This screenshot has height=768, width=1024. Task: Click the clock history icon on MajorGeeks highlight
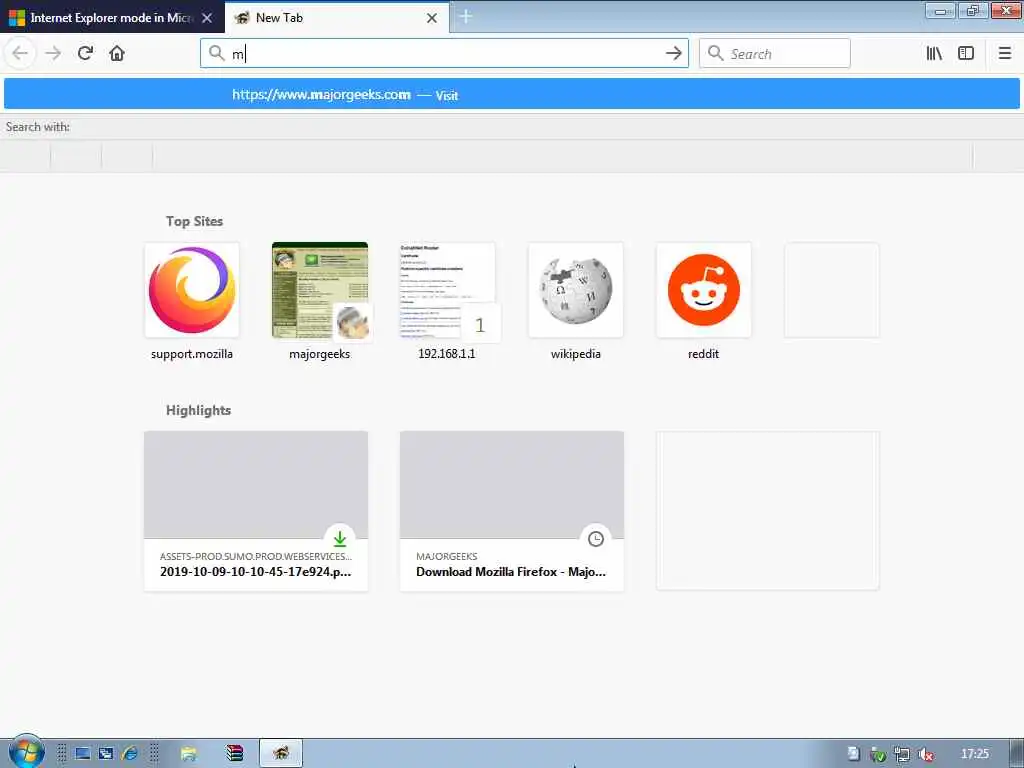tap(596, 539)
